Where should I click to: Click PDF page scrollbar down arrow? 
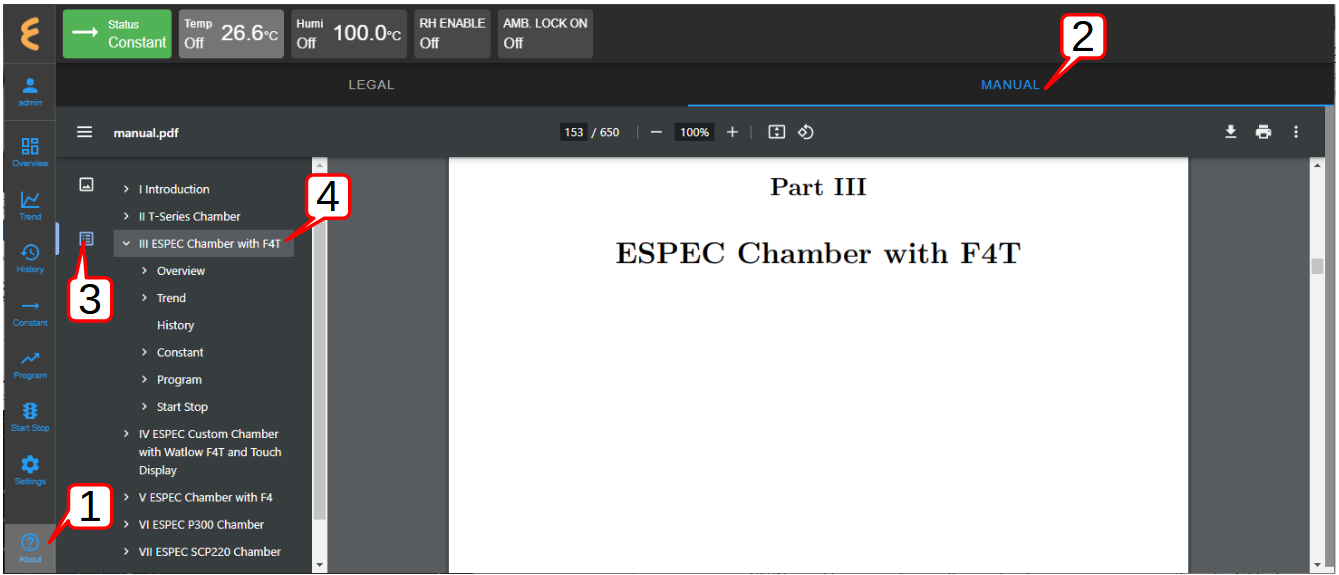(x=1317, y=565)
